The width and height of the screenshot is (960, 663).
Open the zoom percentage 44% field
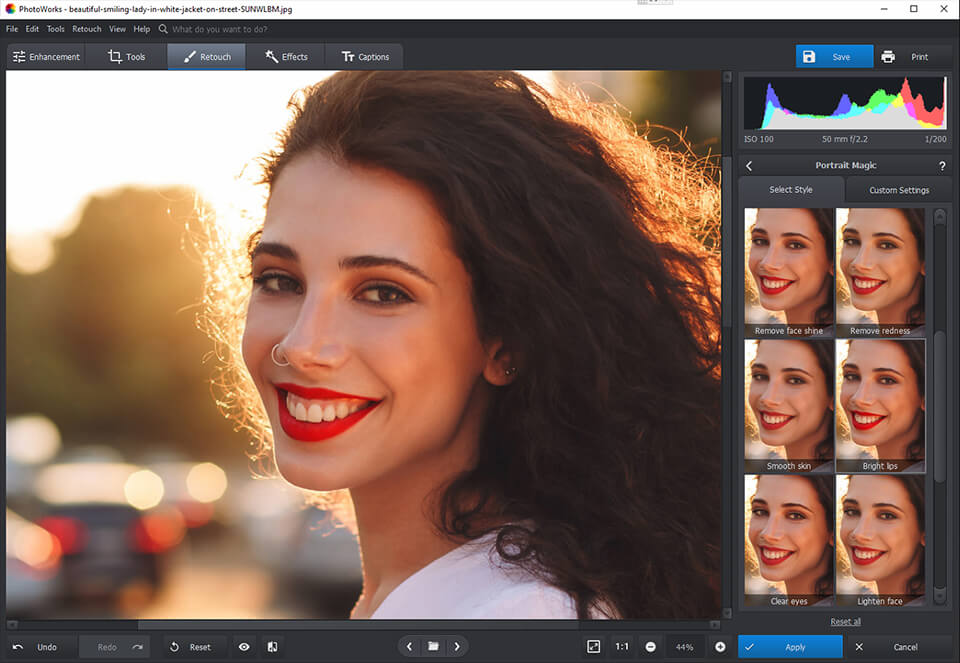tap(685, 647)
